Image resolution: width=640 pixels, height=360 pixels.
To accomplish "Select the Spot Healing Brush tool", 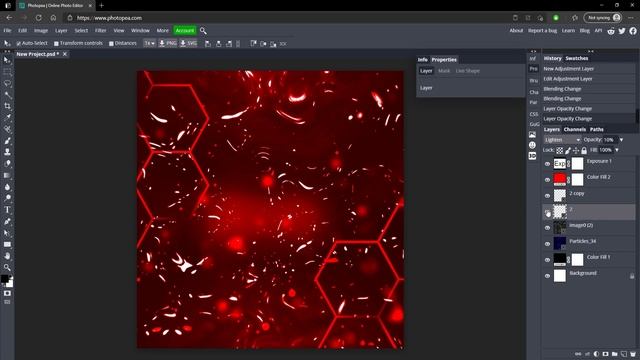I will pos(7,129).
